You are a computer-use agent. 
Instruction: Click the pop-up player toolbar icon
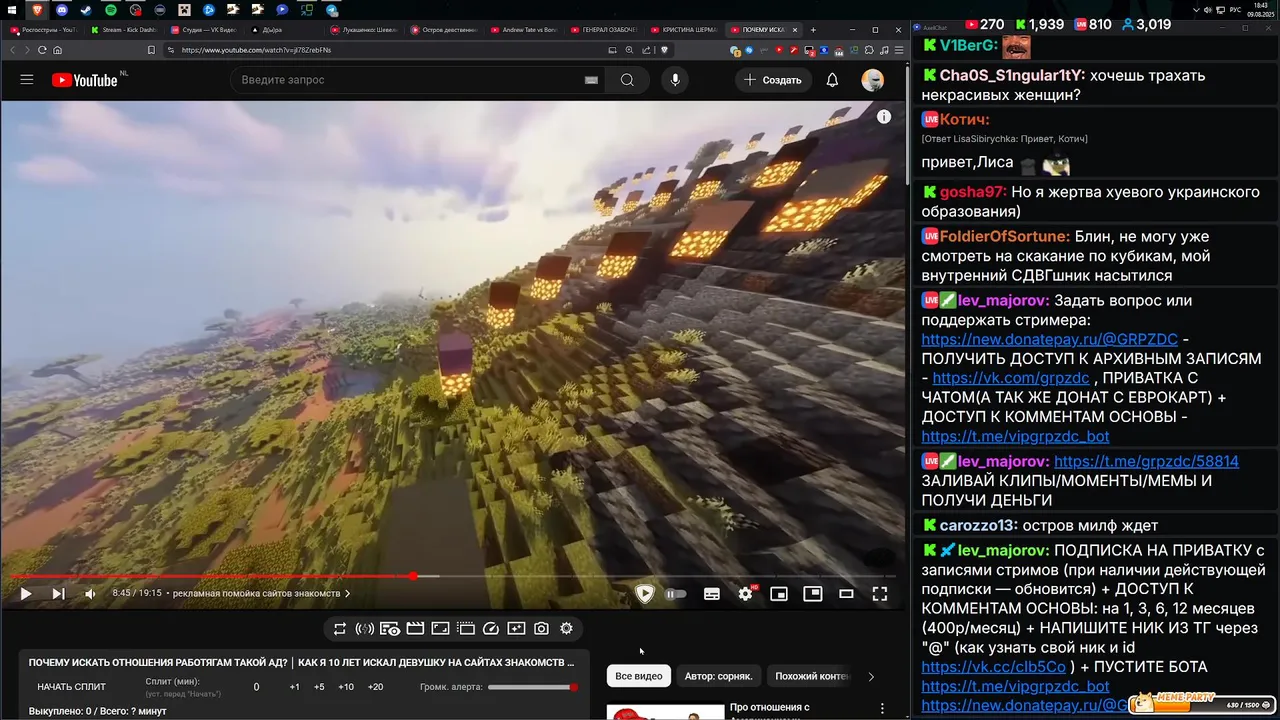click(466, 629)
